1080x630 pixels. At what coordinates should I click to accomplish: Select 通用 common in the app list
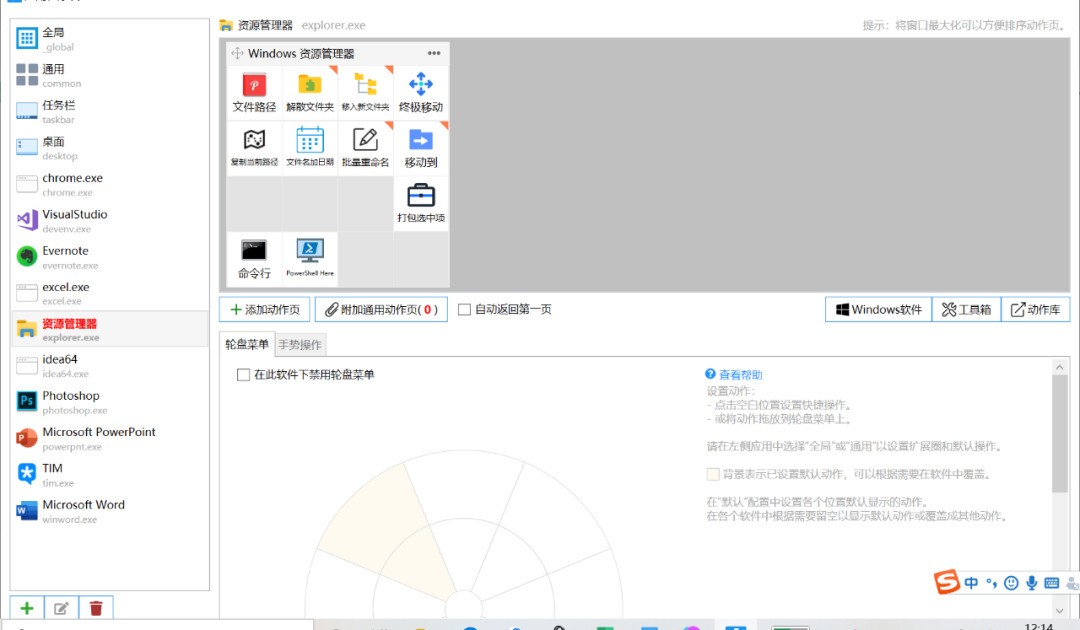point(110,75)
